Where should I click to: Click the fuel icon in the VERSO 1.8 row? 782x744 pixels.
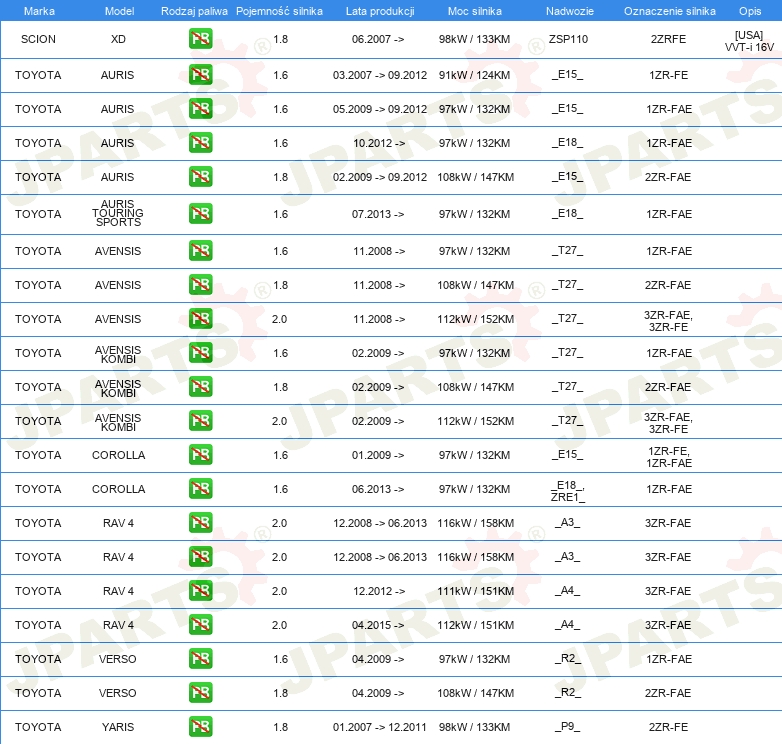pyautogui.click(x=200, y=693)
